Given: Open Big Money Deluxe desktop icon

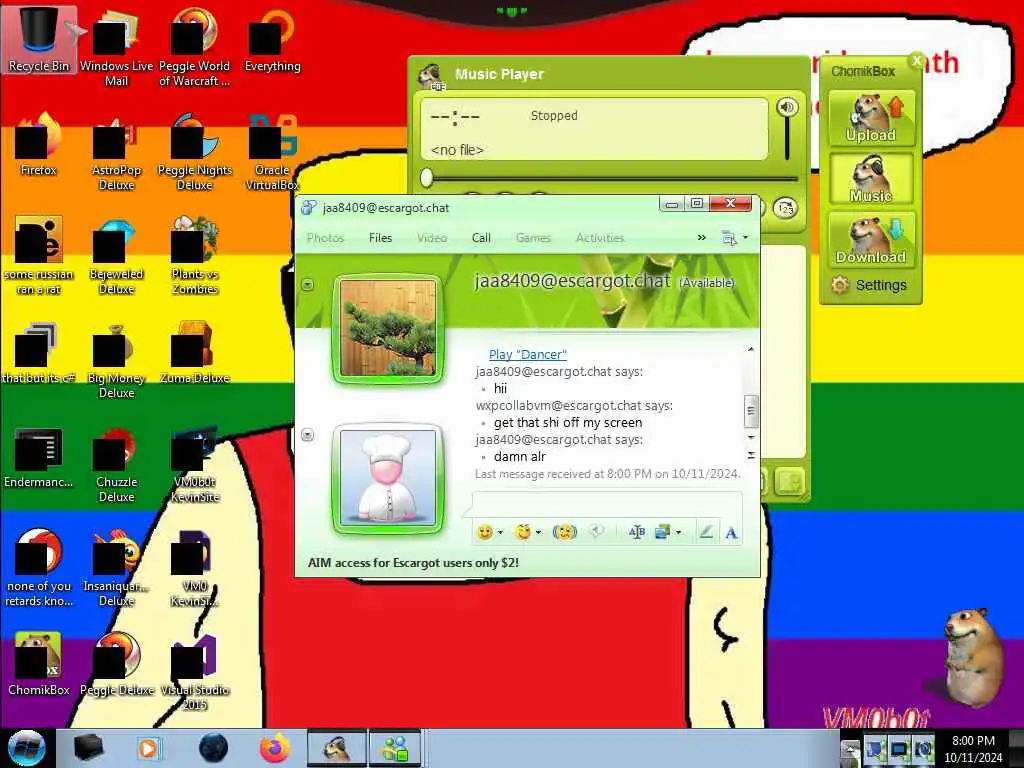Looking at the screenshot, I should coord(116,360).
